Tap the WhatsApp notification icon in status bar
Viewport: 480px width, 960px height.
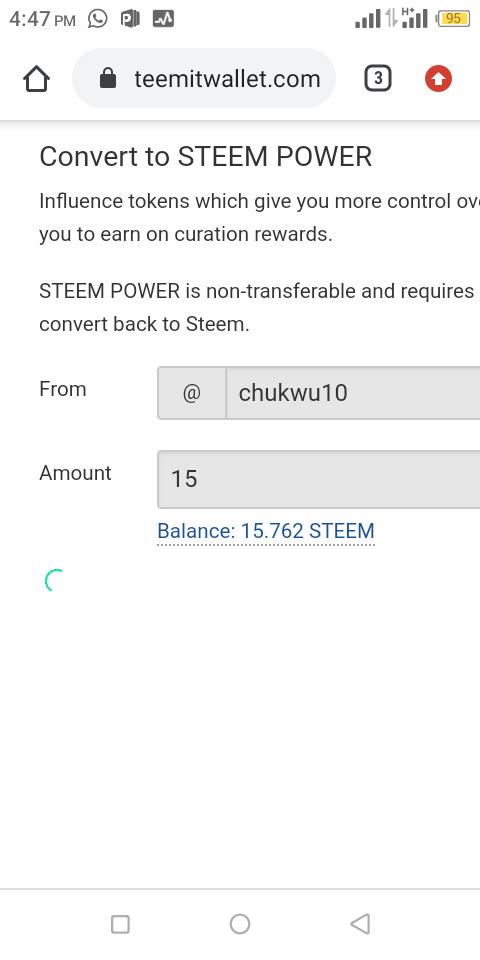coord(97,18)
